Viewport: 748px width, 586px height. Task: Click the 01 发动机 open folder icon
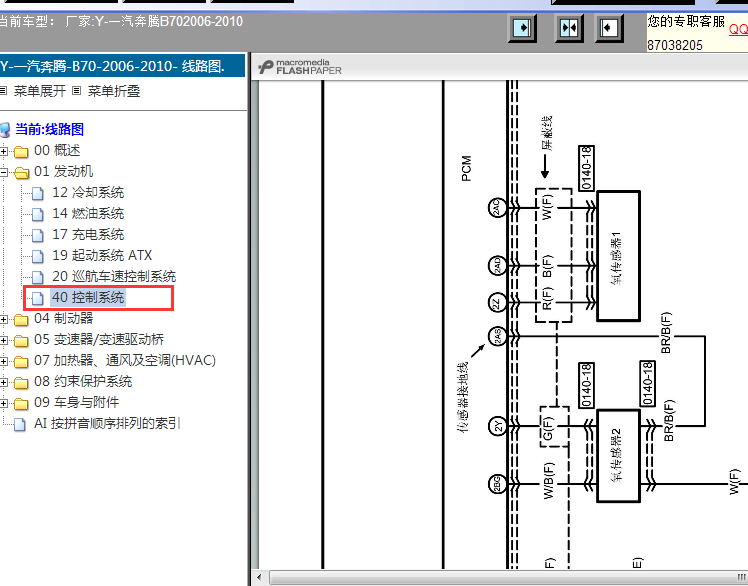(21, 172)
